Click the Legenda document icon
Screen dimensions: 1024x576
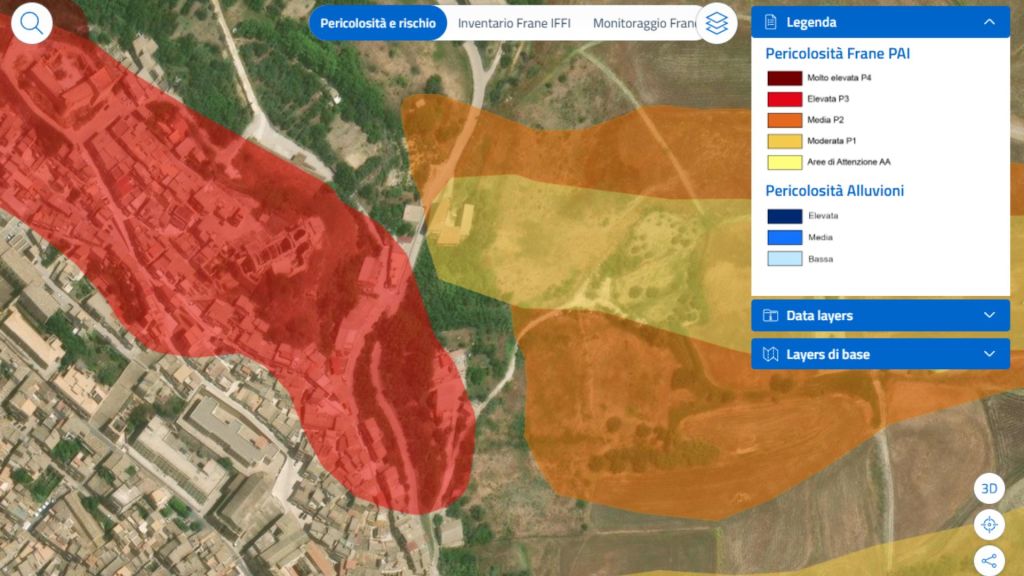pos(771,22)
